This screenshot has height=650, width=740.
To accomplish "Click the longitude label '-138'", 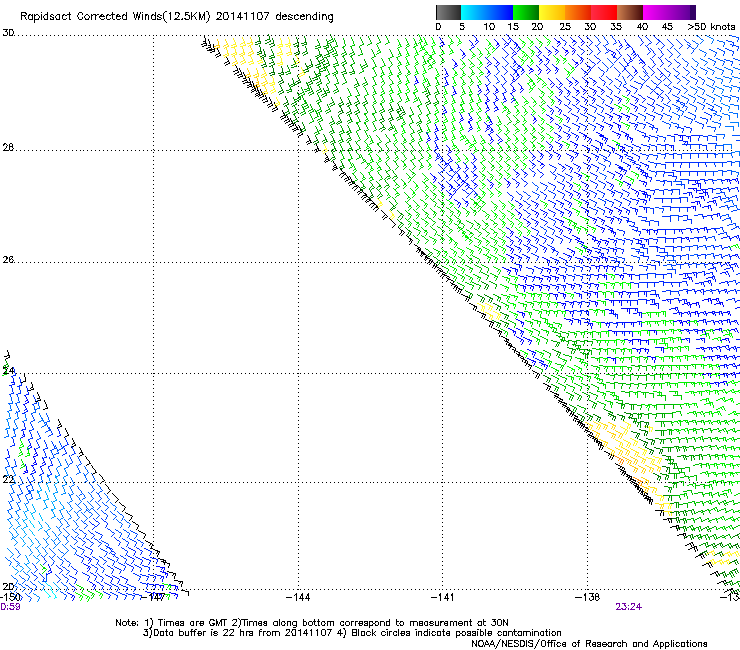I will 588,597.
